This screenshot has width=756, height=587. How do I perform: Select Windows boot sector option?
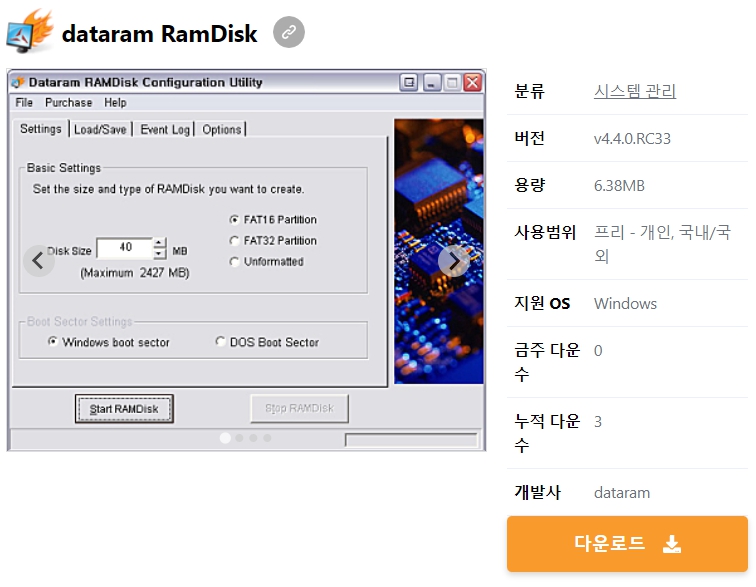point(53,341)
